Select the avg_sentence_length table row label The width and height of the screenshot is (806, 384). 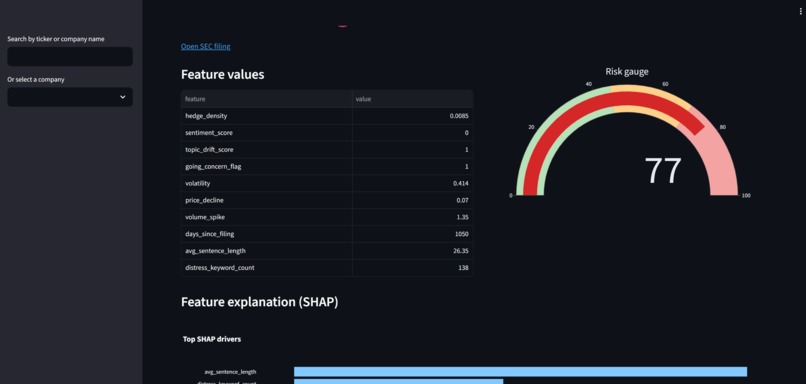(215, 251)
